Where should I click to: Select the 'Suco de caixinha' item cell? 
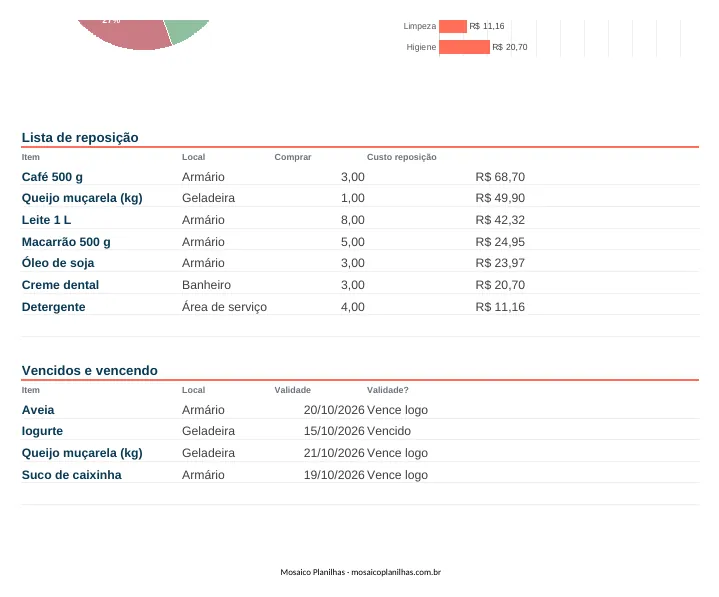[x=72, y=475]
